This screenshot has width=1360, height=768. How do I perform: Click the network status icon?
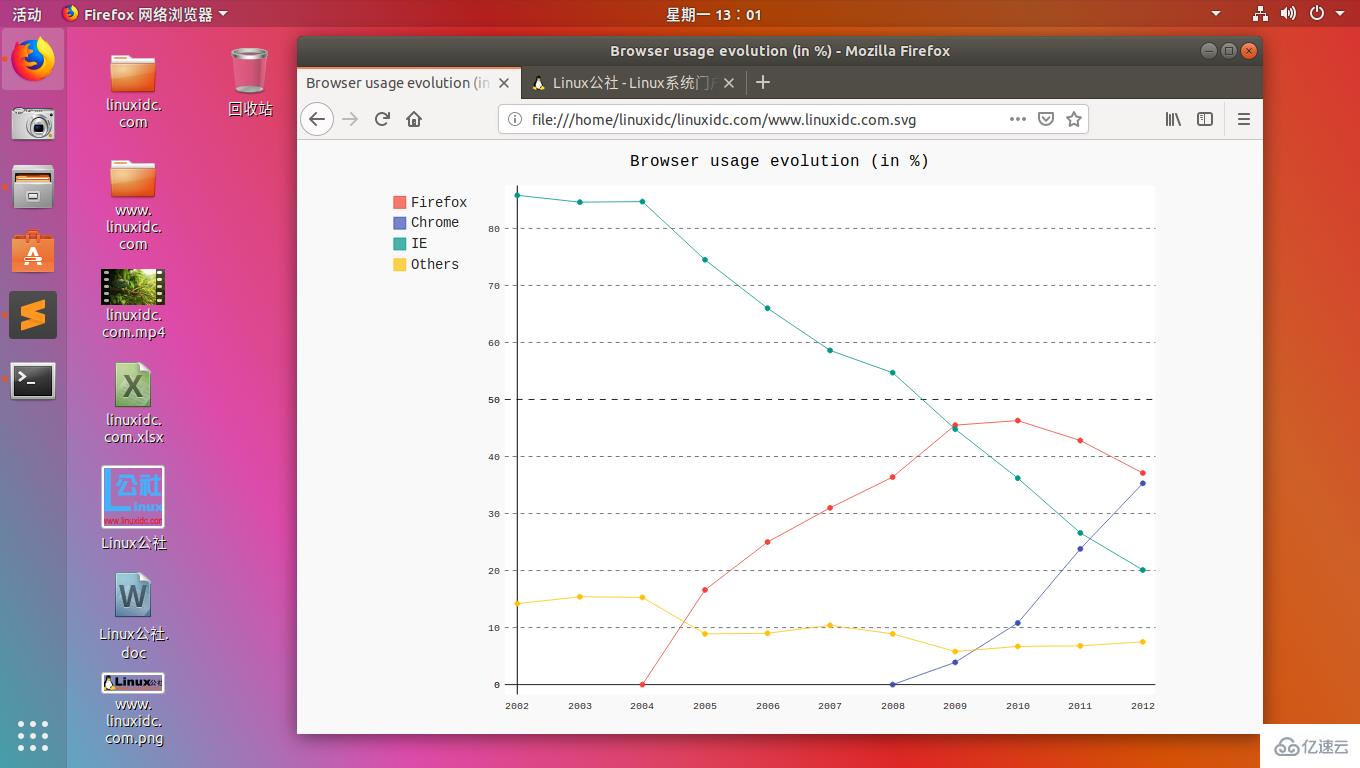pos(1260,14)
